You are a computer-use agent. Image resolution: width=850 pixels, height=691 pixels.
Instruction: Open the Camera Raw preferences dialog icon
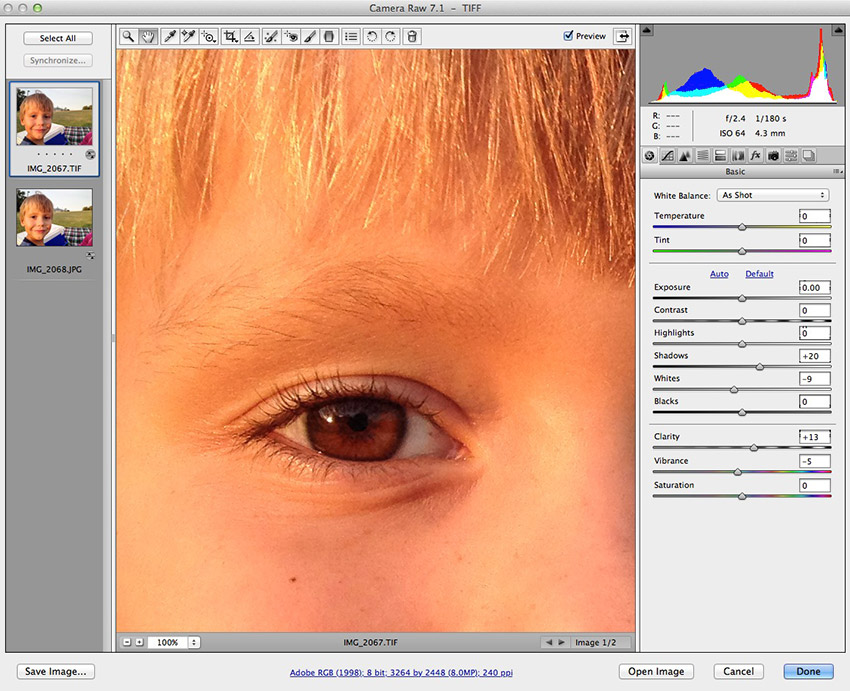click(351, 37)
